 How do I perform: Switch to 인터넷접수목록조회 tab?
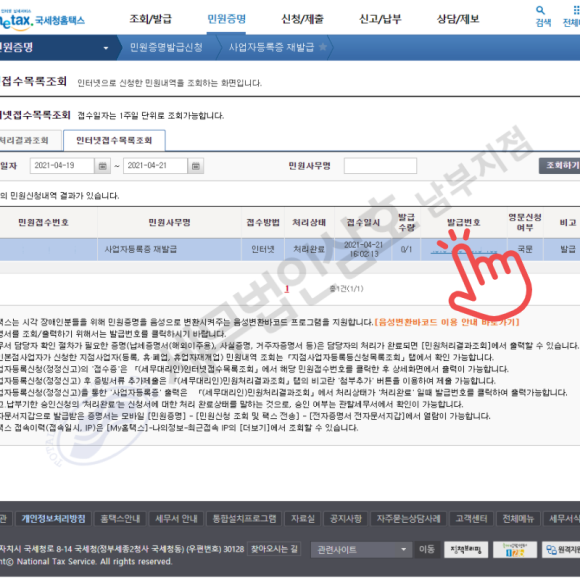[x=114, y=141]
